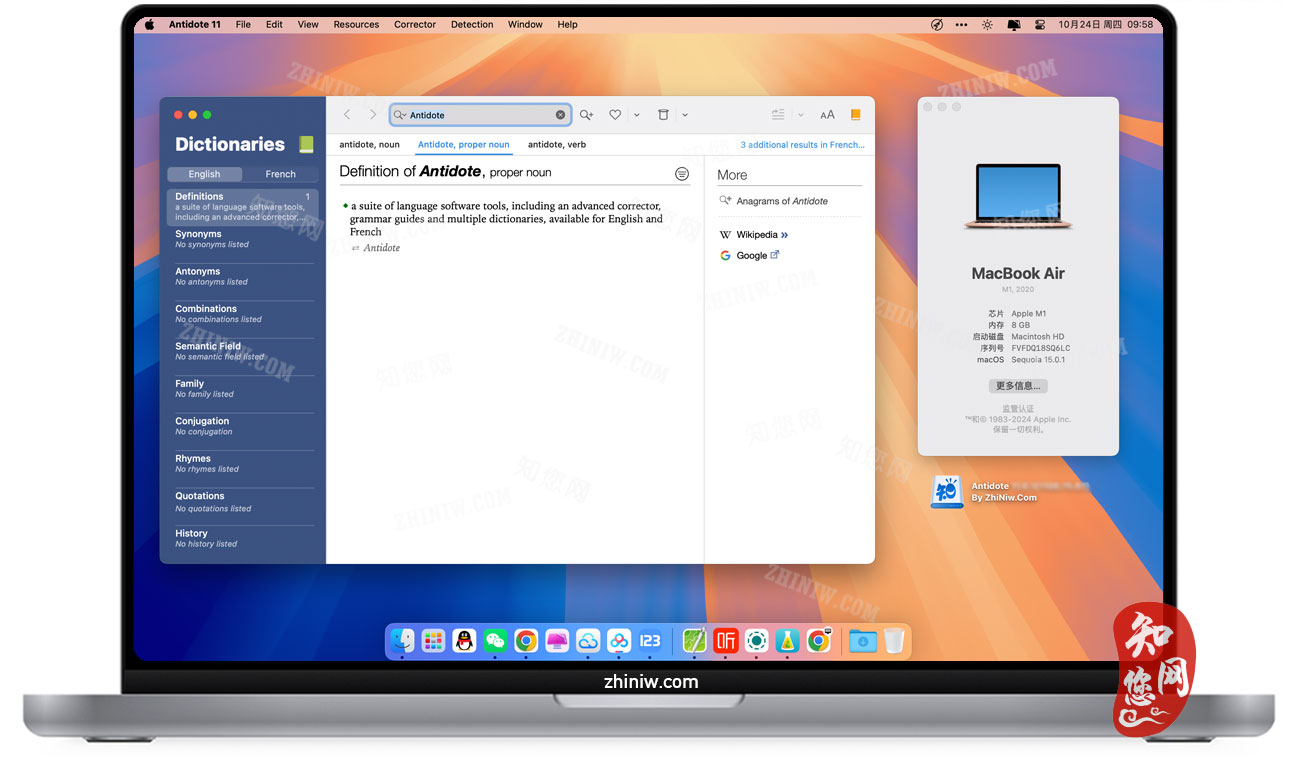Open the red 听 app in Dock
The width and height of the screenshot is (1298, 779).
click(x=726, y=641)
